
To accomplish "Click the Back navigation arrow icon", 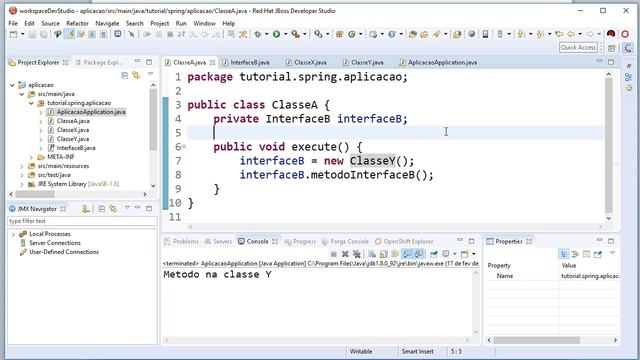I will (x=571, y=34).
